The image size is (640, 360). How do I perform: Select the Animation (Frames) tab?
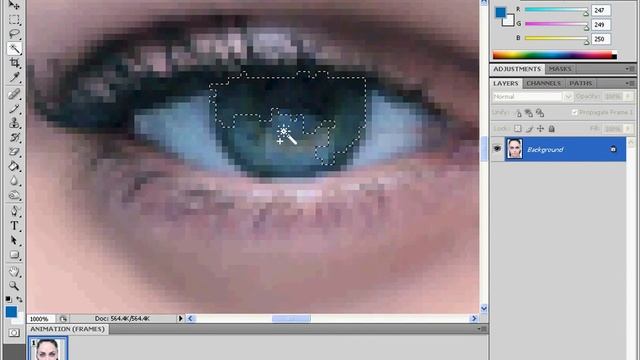67,329
